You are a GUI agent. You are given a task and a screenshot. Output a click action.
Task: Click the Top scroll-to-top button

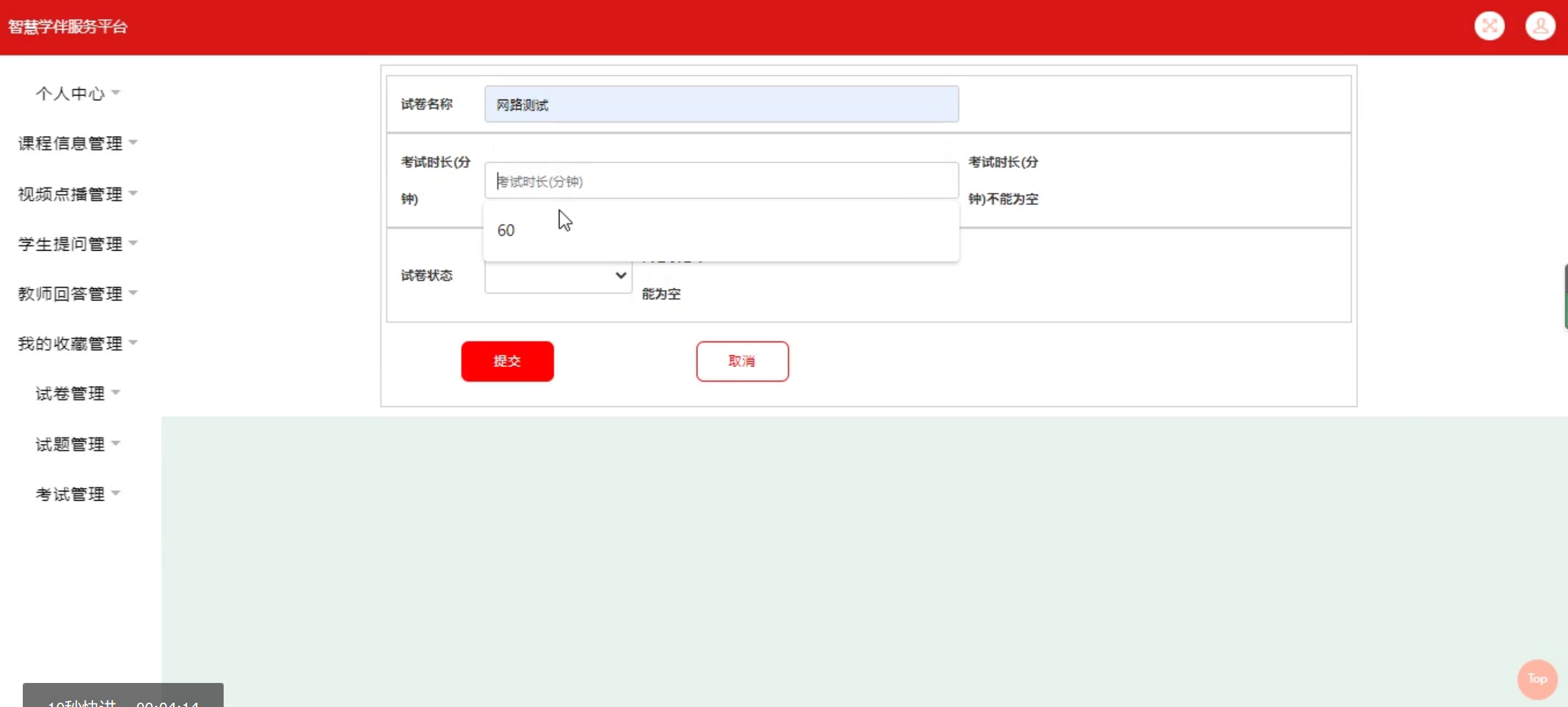tap(1537, 679)
